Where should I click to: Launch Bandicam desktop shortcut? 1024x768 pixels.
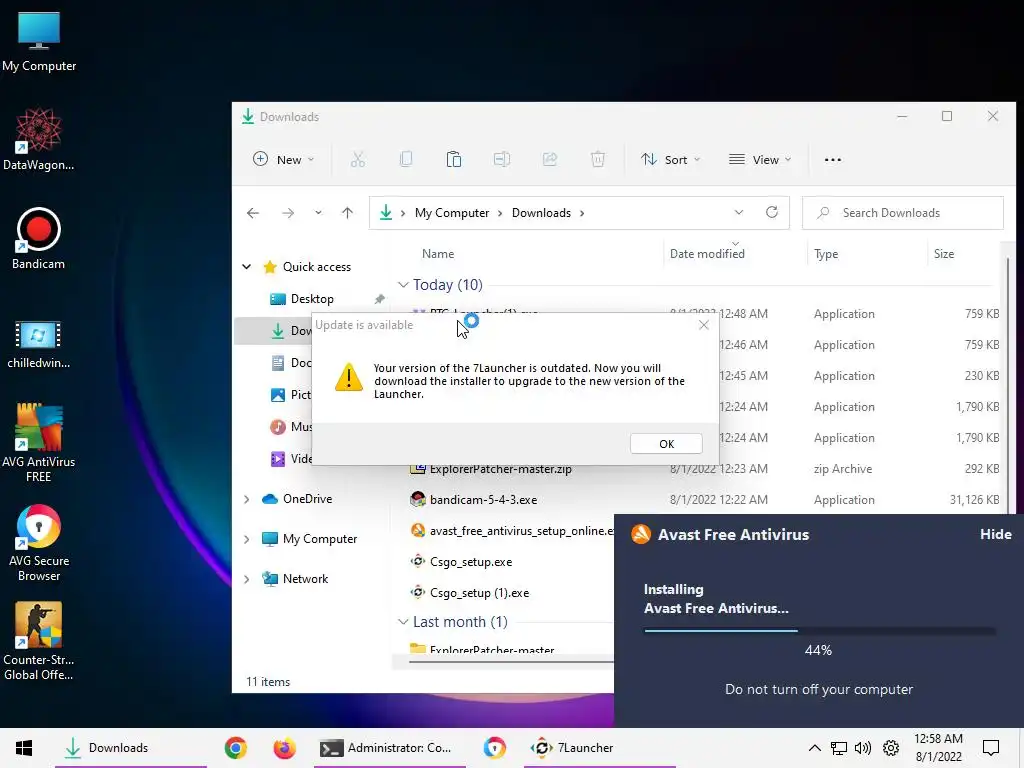click(x=39, y=238)
